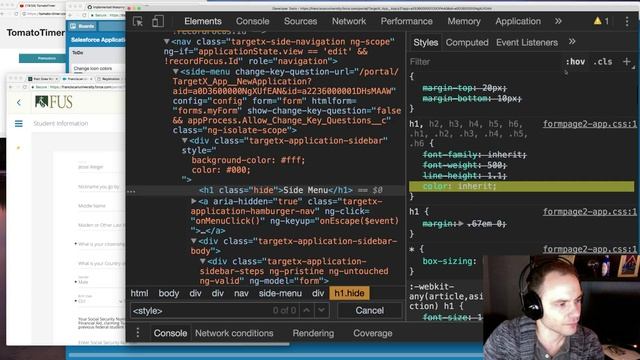Click the Student Information heading in FUS page

60,123
